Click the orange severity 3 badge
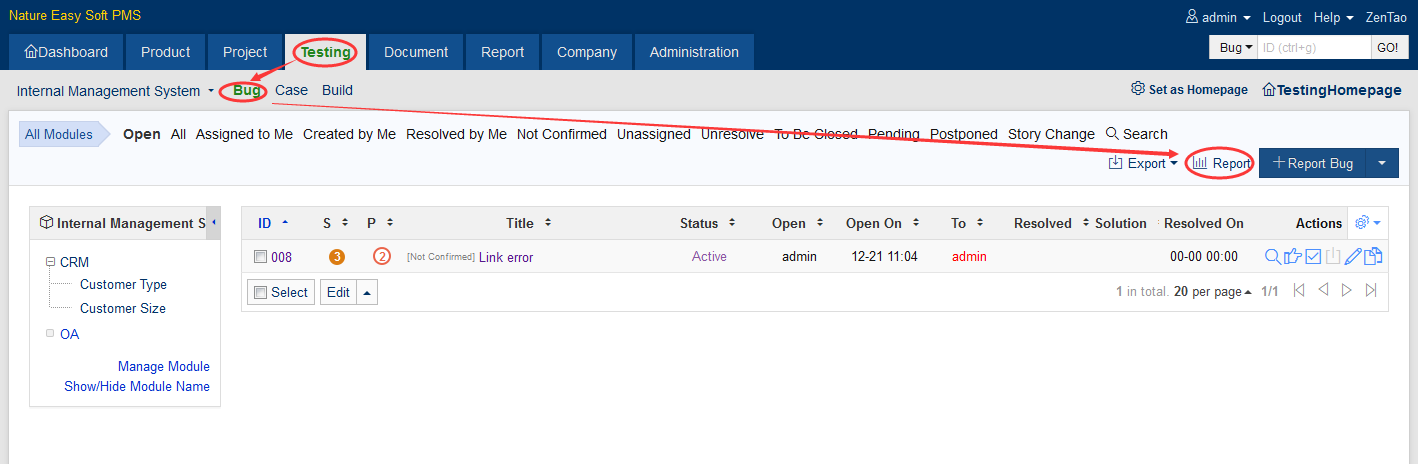 click(x=337, y=257)
